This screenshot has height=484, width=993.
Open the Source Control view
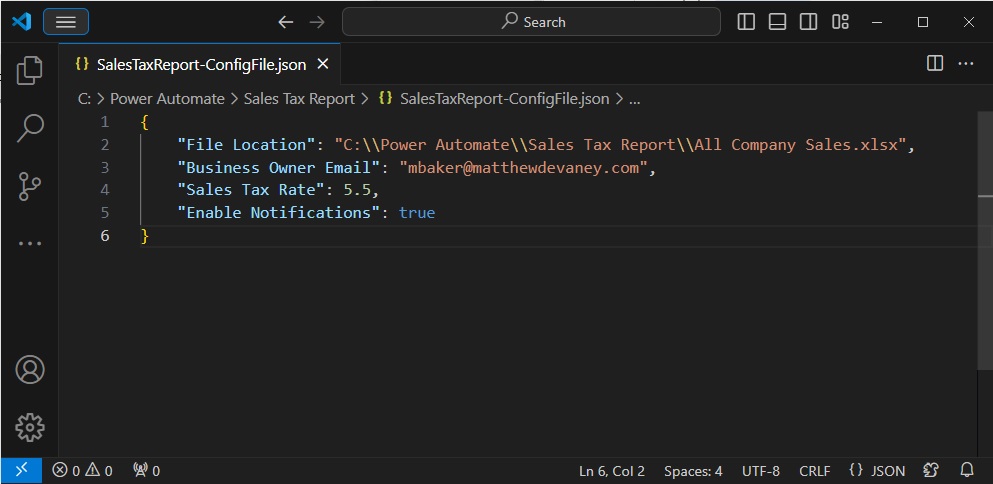30,186
